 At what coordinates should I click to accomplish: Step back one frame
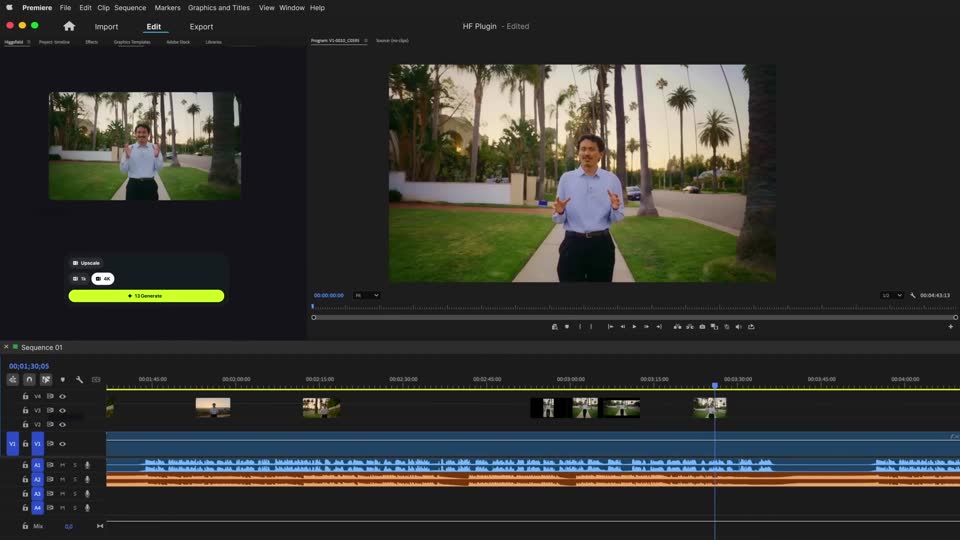[623, 327]
